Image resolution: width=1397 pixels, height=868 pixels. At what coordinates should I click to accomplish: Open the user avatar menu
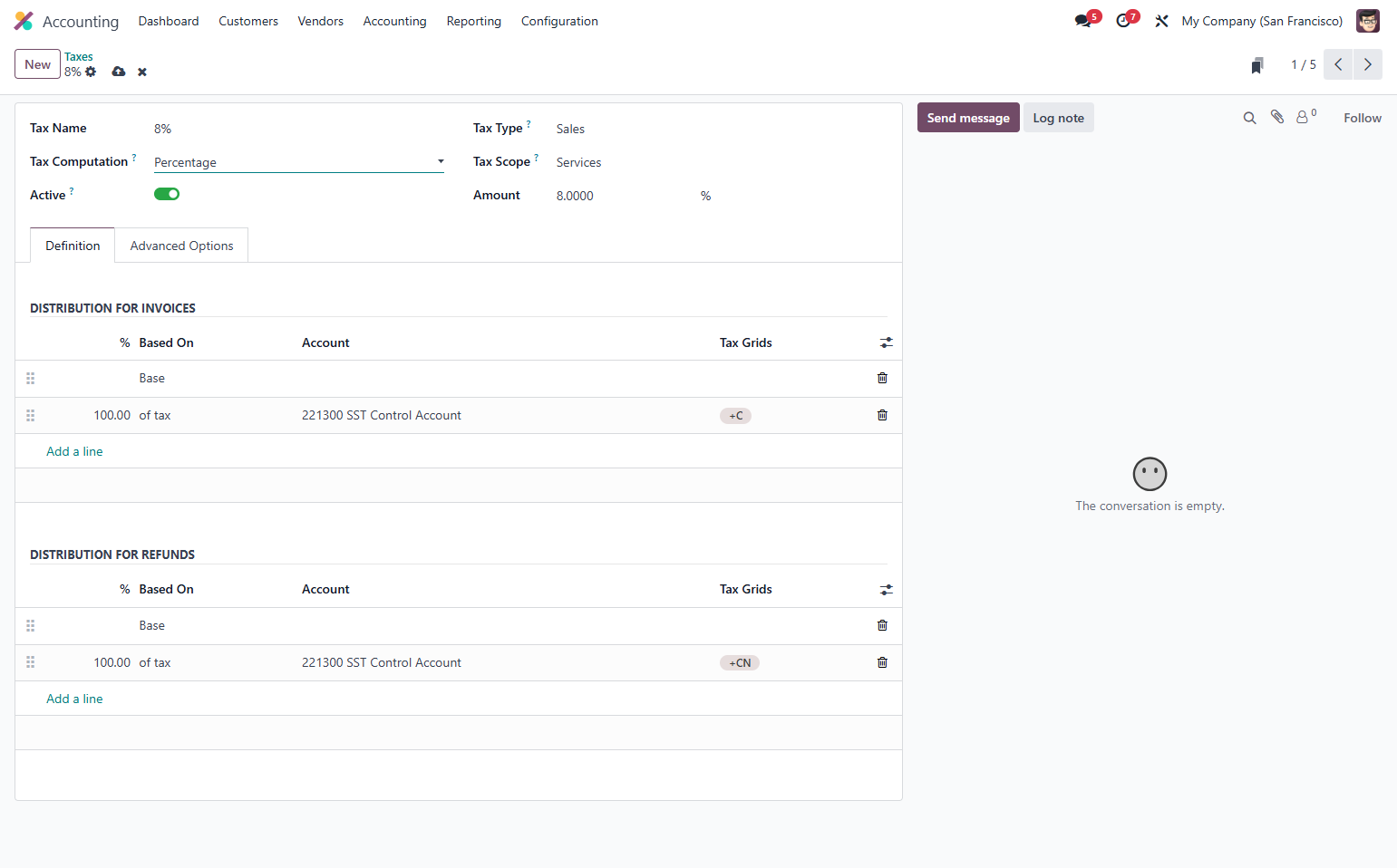pos(1367,21)
